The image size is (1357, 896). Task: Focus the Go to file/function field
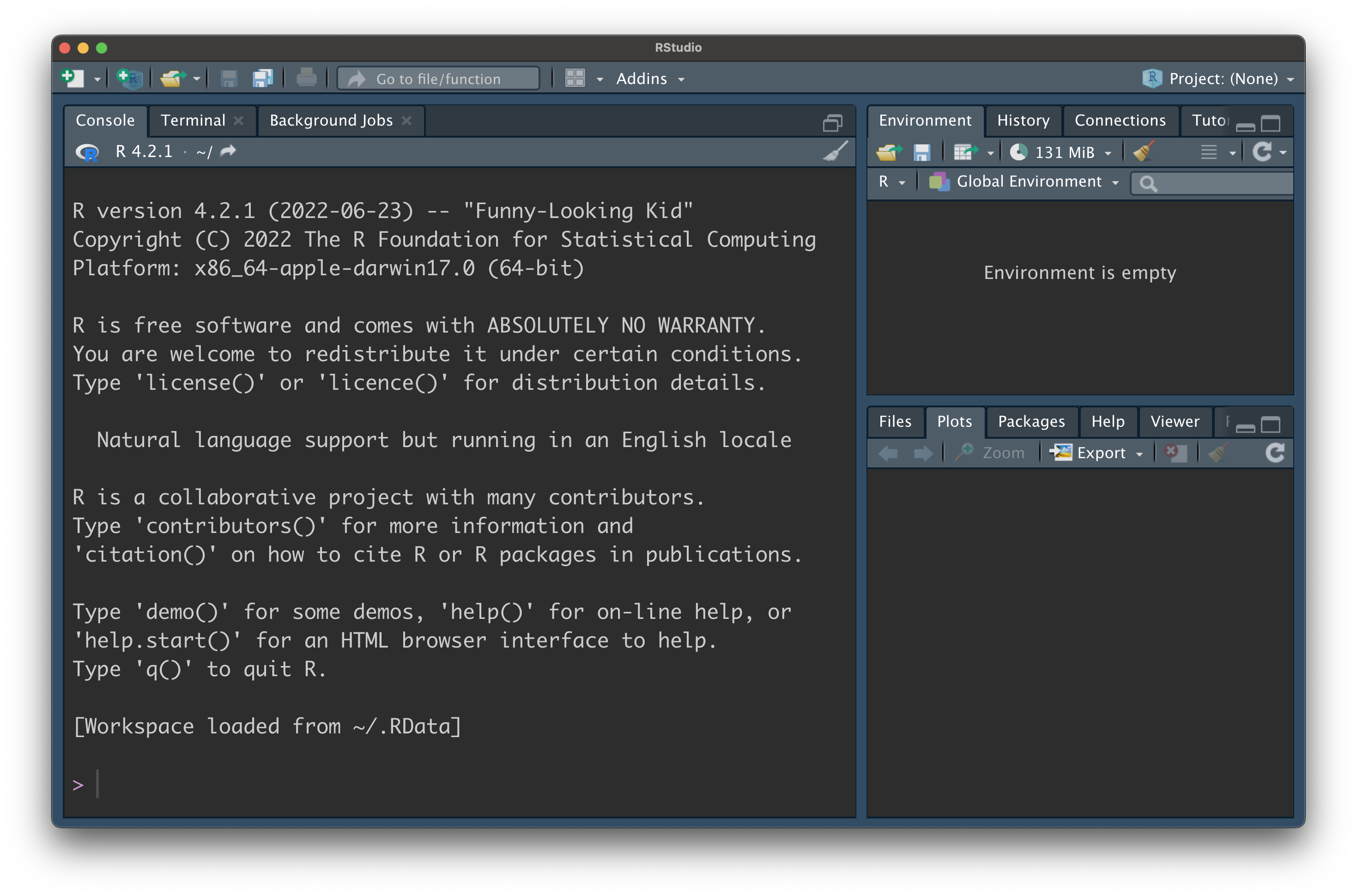pos(438,79)
